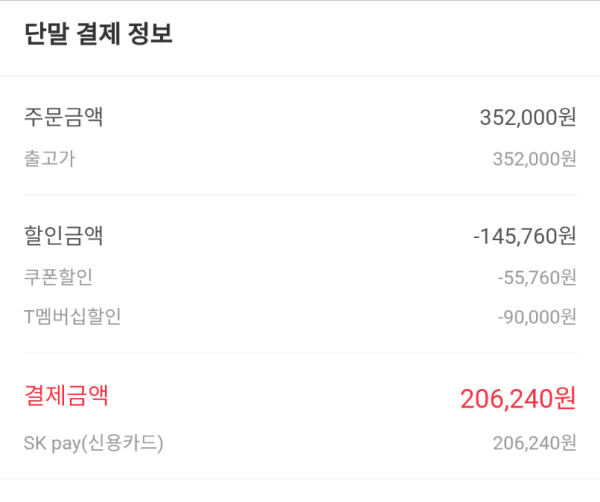Viewport: 600px width, 502px height.
Task: Click the 352,000원 order amount
Action: click(528, 117)
